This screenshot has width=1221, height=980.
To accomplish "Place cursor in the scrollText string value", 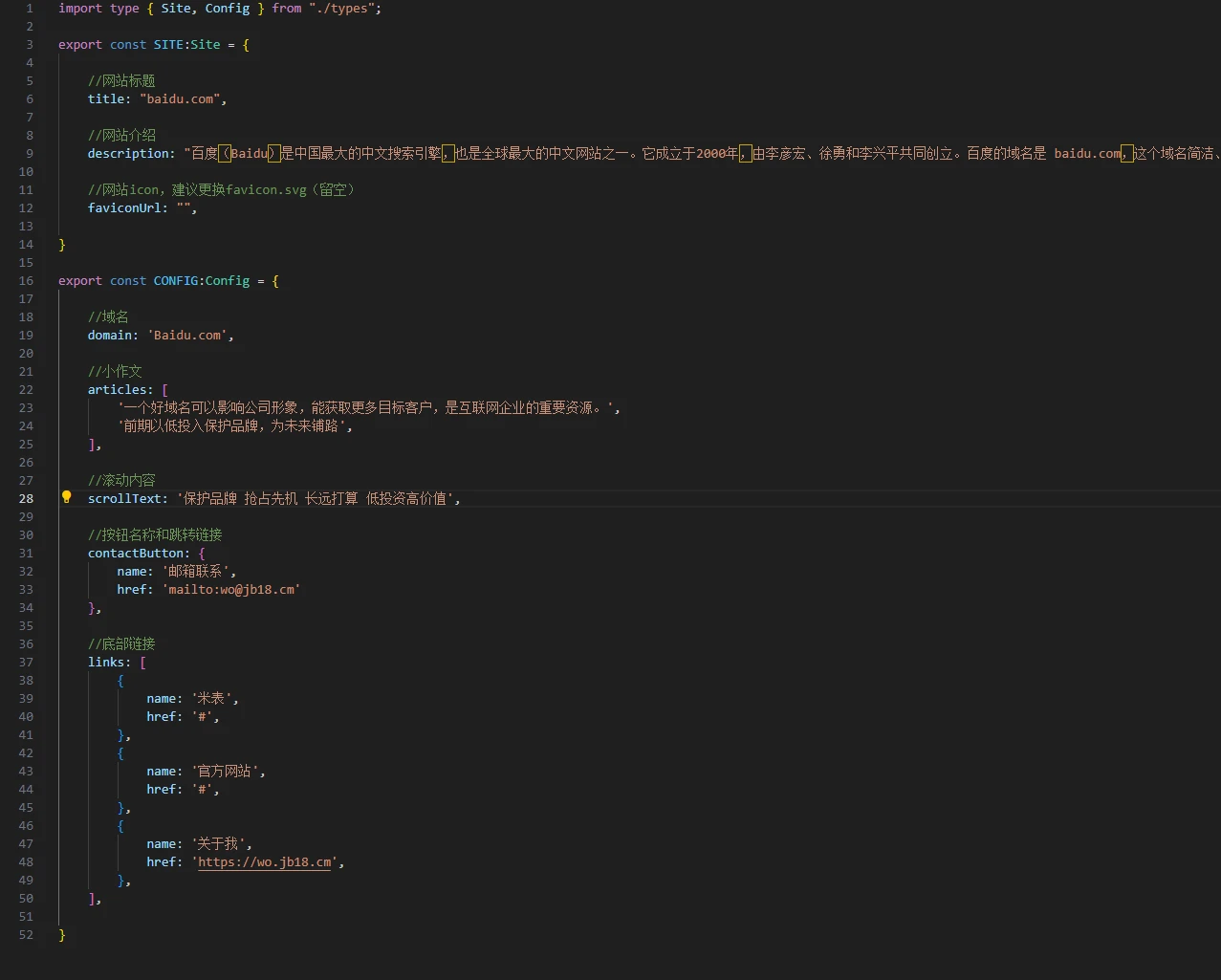I will (317, 499).
